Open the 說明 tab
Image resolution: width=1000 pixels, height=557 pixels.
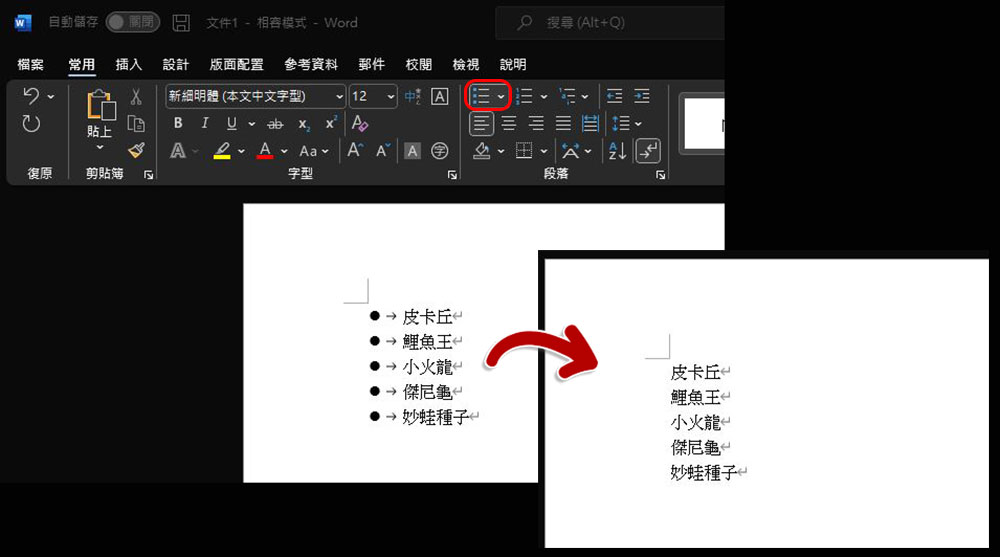pyautogui.click(x=513, y=64)
